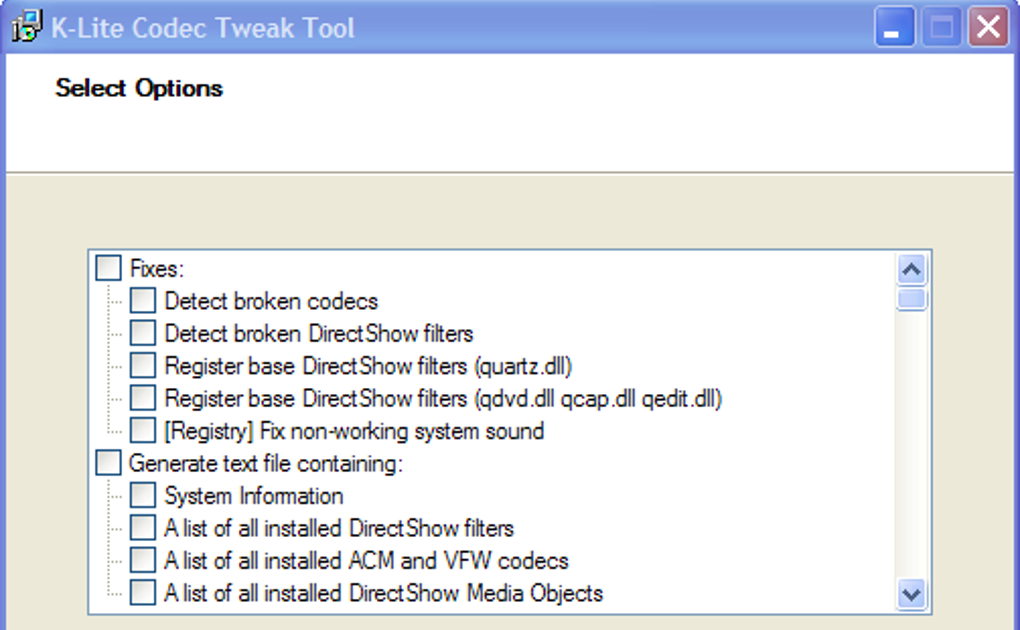
Task: Select the Generate text file containing: label
Action: point(265,463)
